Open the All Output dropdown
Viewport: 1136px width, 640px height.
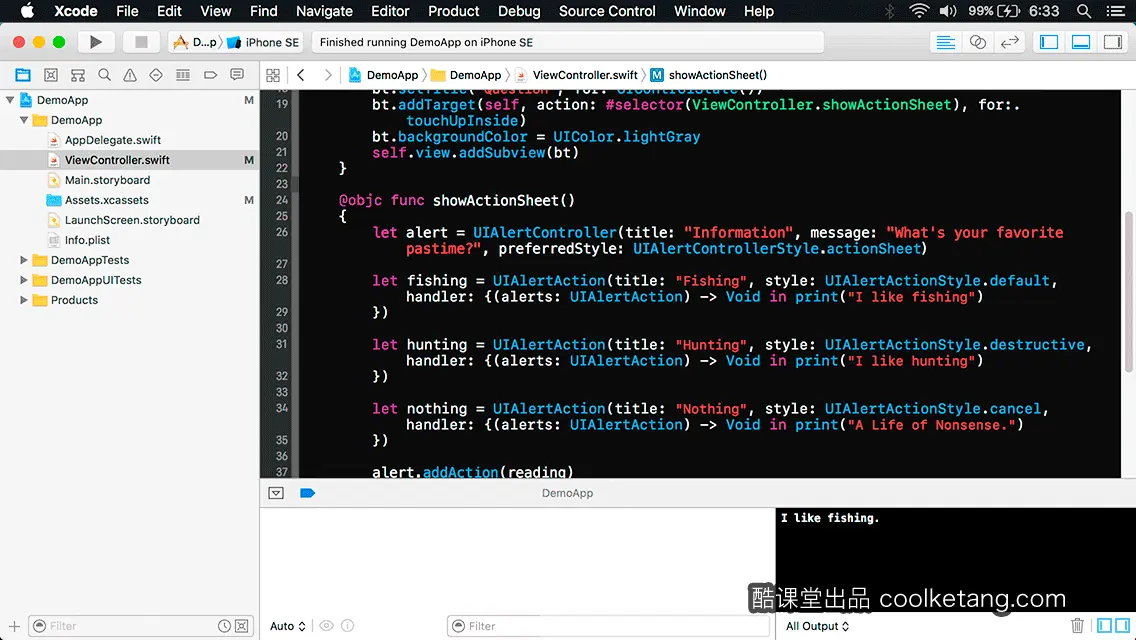[x=817, y=626]
